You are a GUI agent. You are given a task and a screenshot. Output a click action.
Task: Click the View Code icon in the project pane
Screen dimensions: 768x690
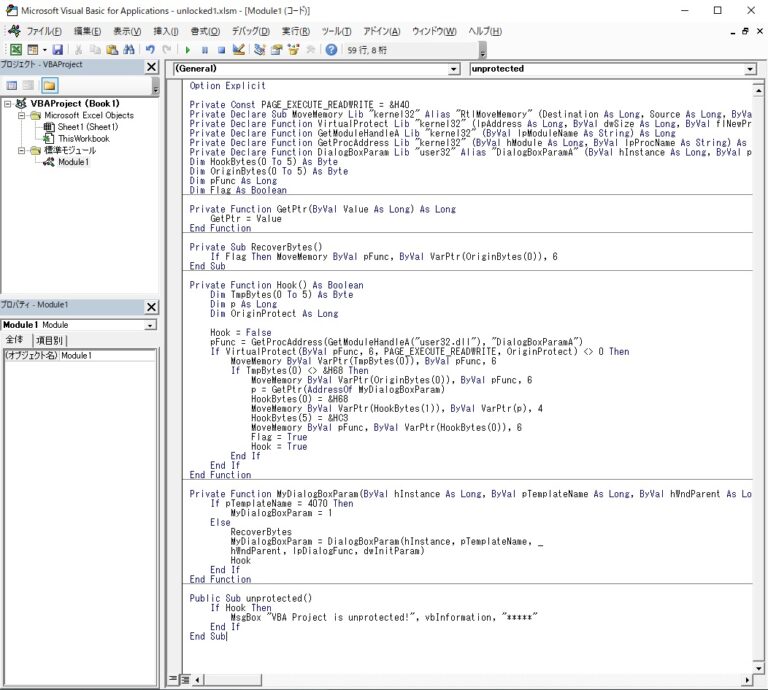pyautogui.click(x=13, y=85)
